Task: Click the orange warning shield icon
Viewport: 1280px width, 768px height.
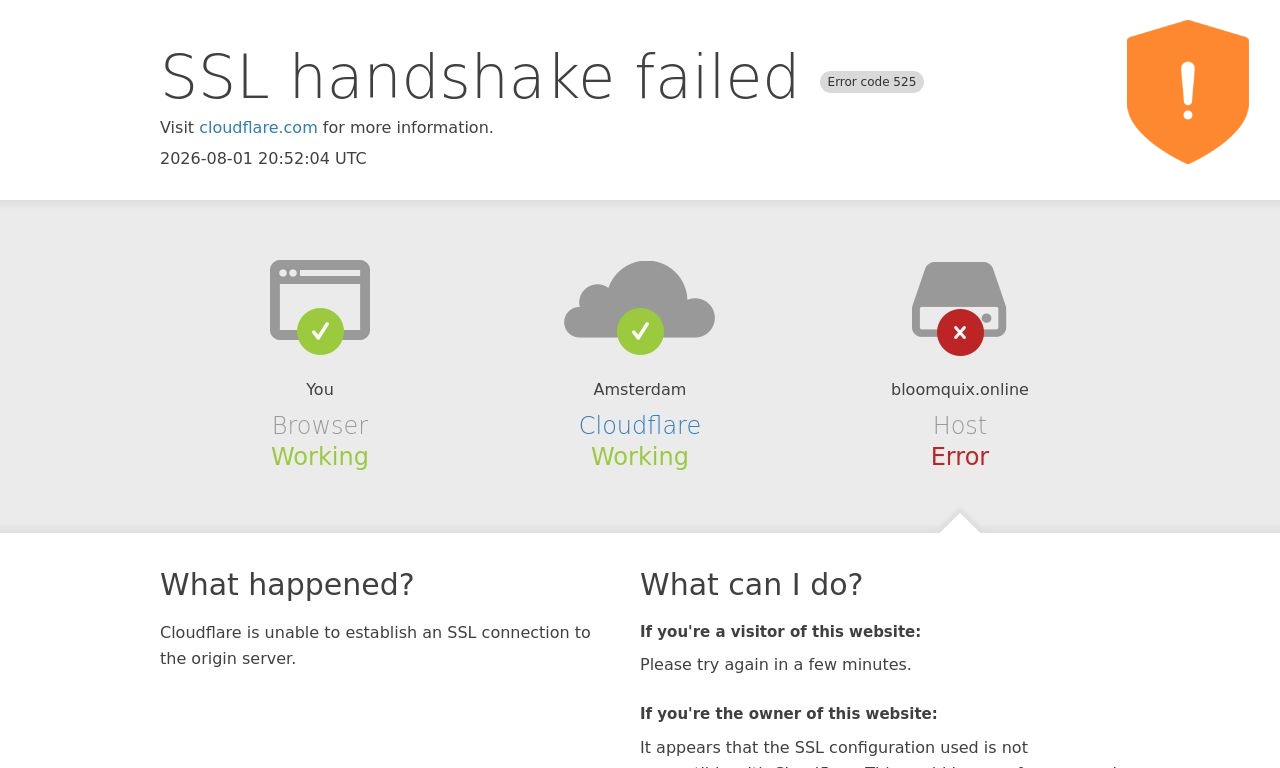Action: 1188,92
